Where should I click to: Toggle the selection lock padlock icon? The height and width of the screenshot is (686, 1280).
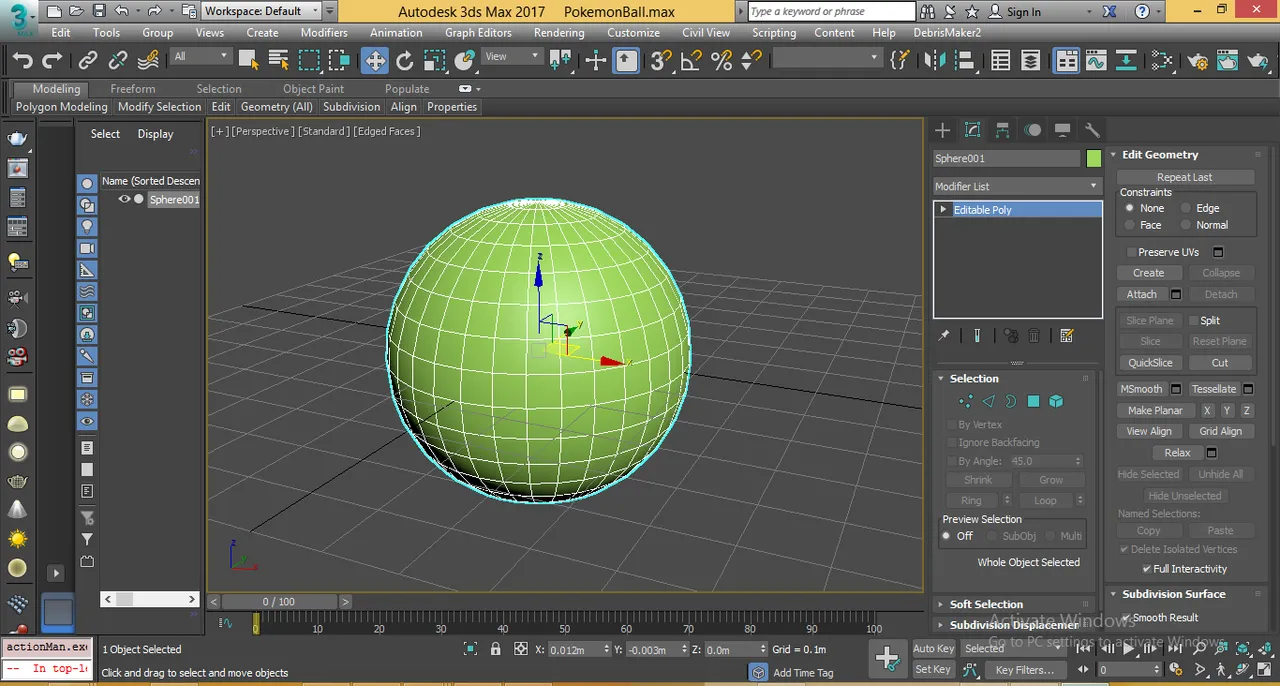pos(495,649)
